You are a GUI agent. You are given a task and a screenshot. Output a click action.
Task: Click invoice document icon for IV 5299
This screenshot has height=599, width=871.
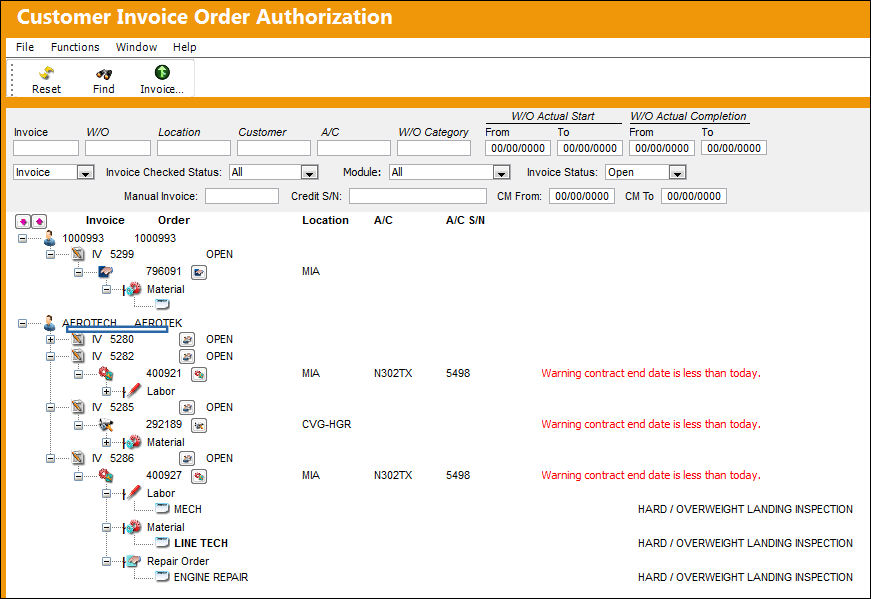(x=78, y=254)
